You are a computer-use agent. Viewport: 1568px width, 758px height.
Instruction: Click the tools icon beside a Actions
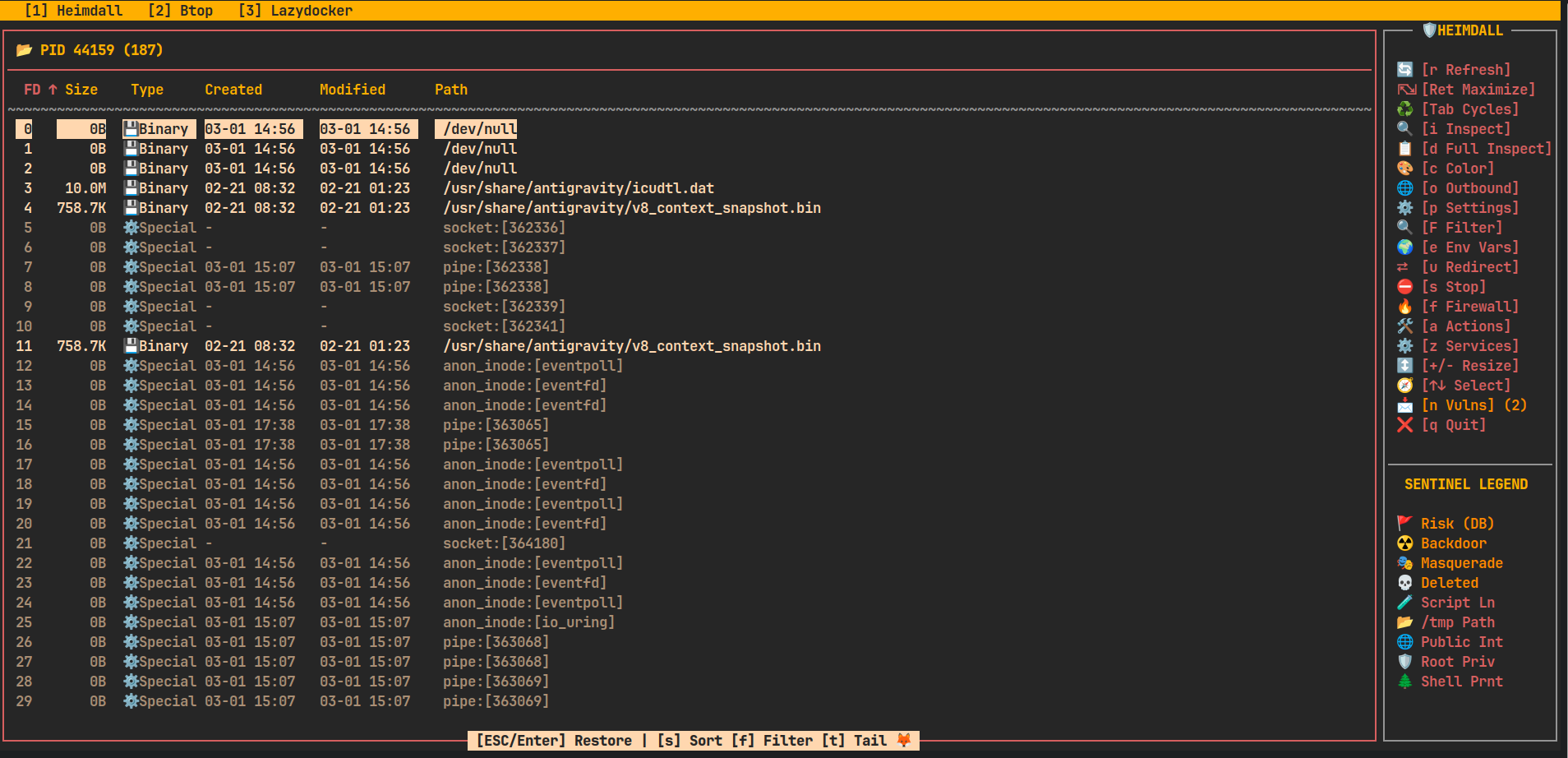pos(1405,326)
